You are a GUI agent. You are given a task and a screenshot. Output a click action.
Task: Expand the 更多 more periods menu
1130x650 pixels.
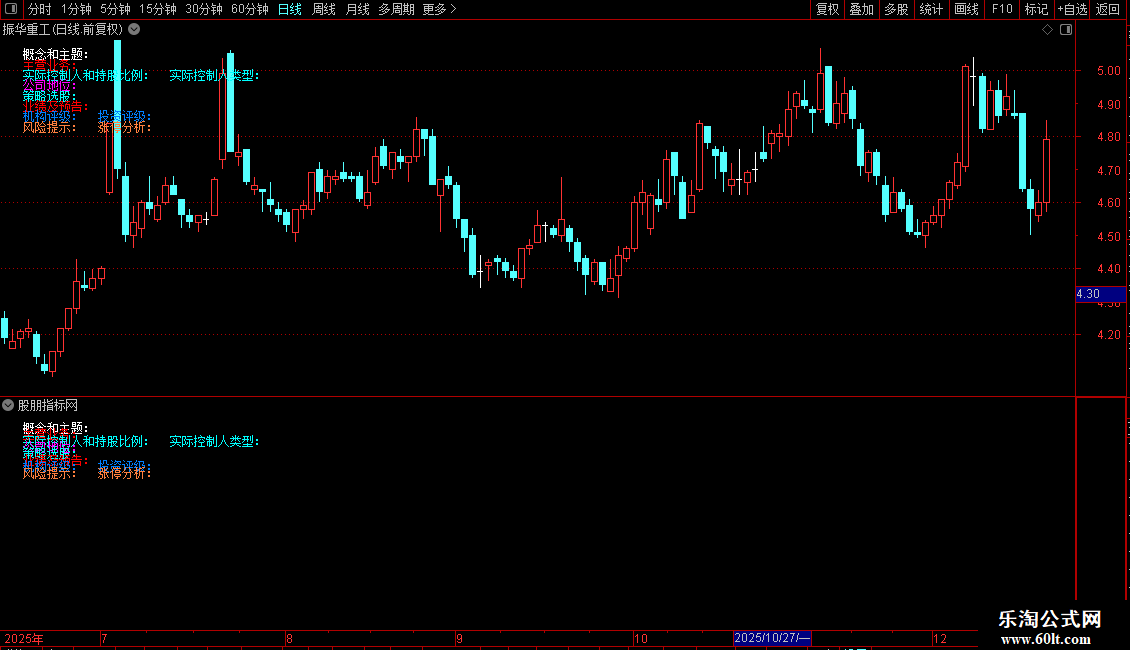pyautogui.click(x=440, y=9)
